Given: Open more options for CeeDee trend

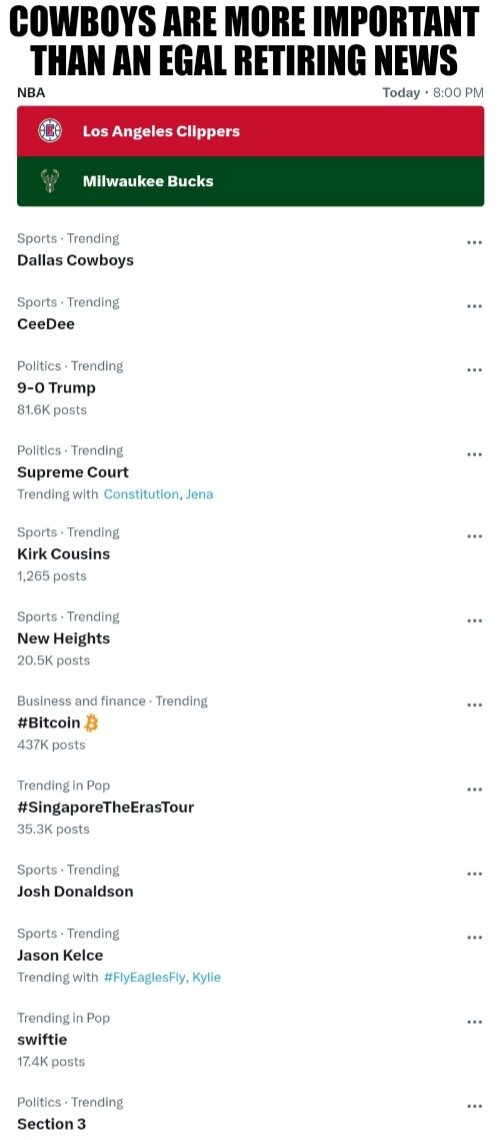Looking at the screenshot, I should point(474,306).
